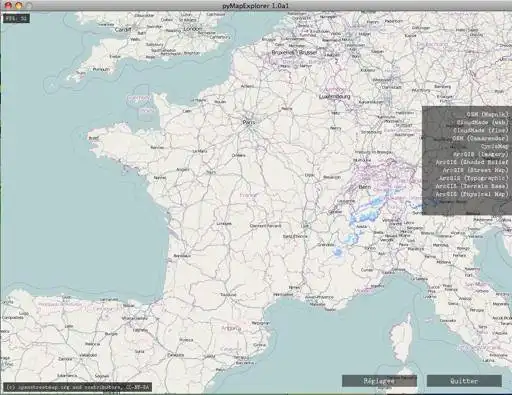Click the Cardiff label on the map

pos(123,30)
